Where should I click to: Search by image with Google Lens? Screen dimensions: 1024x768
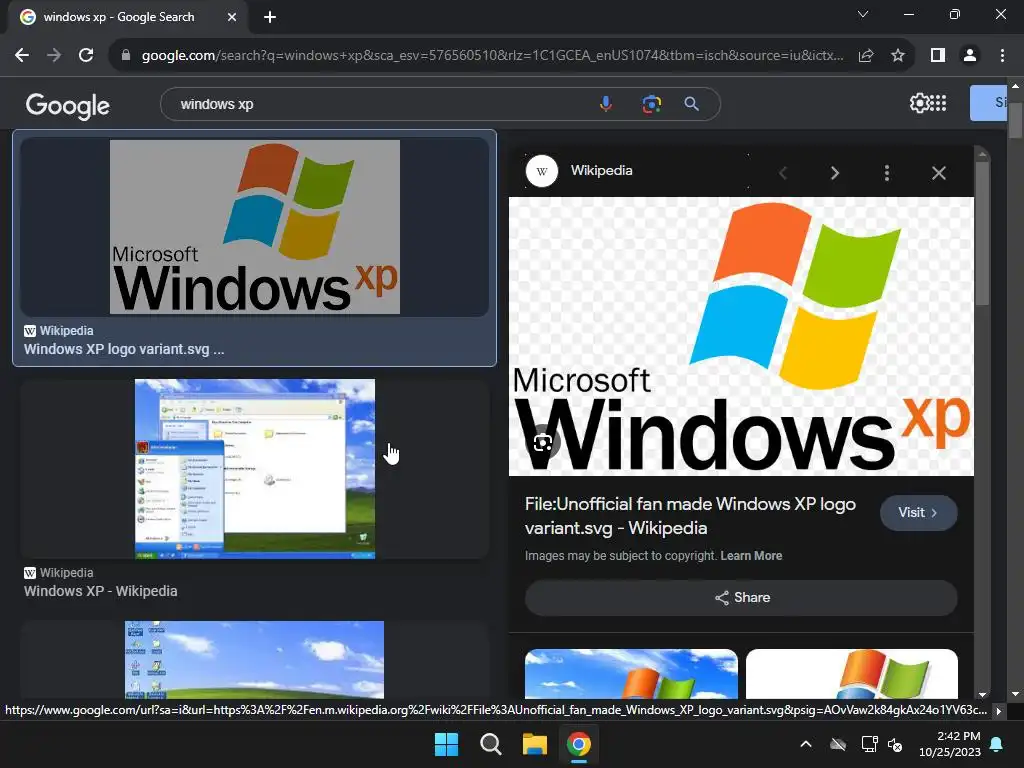651,104
